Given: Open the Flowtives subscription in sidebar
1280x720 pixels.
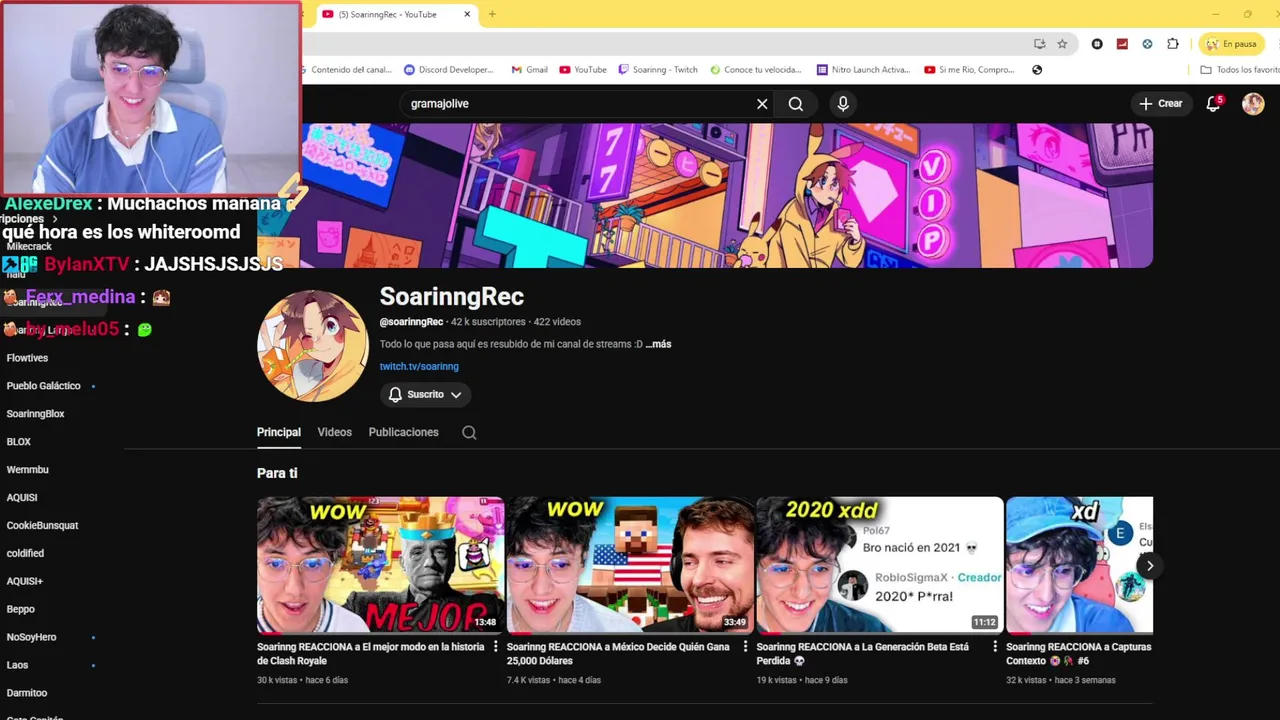Looking at the screenshot, I should tap(27, 358).
